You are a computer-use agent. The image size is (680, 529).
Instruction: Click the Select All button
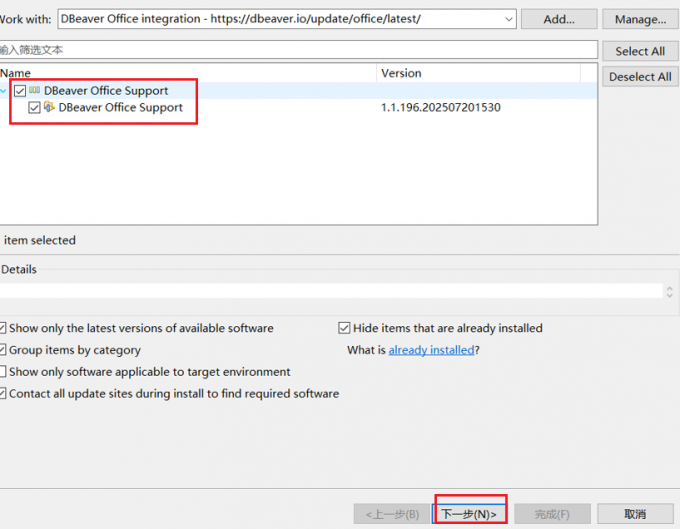click(x=640, y=51)
